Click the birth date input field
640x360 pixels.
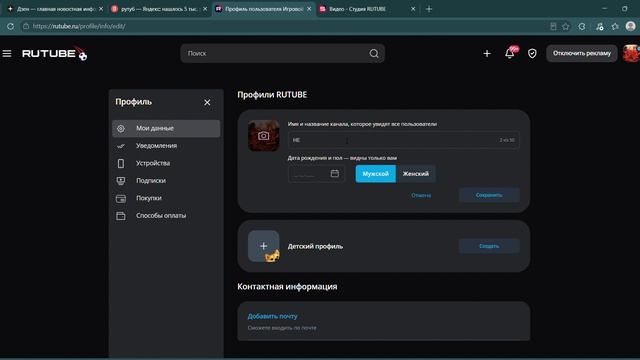pos(316,174)
